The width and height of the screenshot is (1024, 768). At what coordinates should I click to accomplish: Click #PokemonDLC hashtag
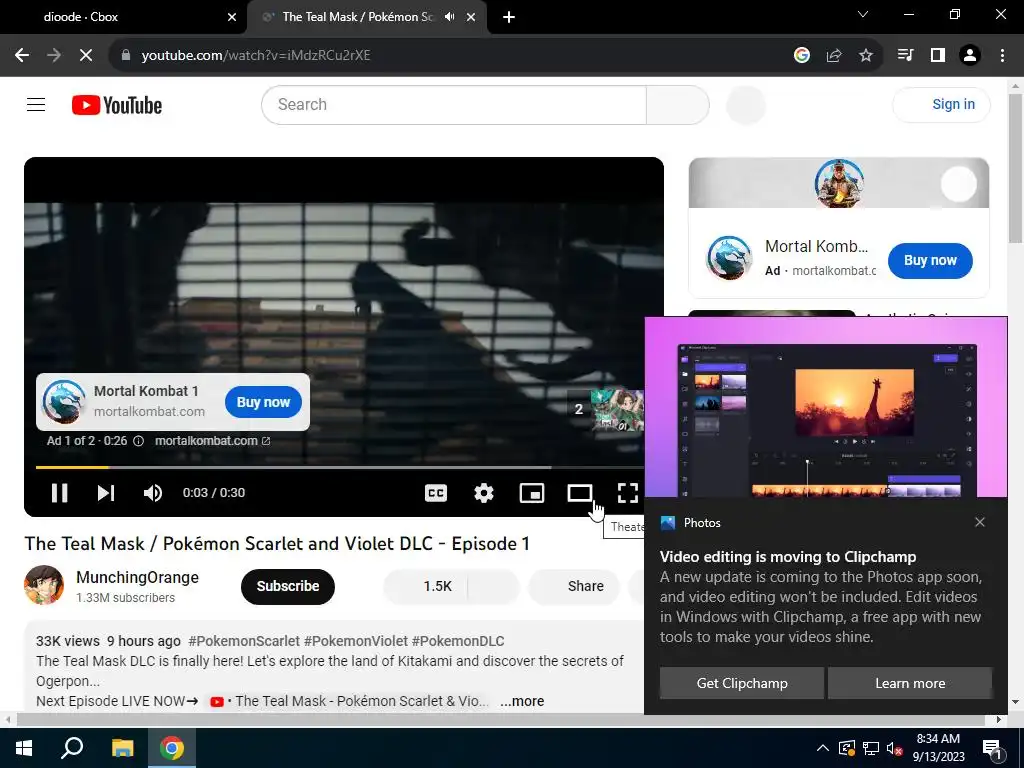tap(458, 641)
